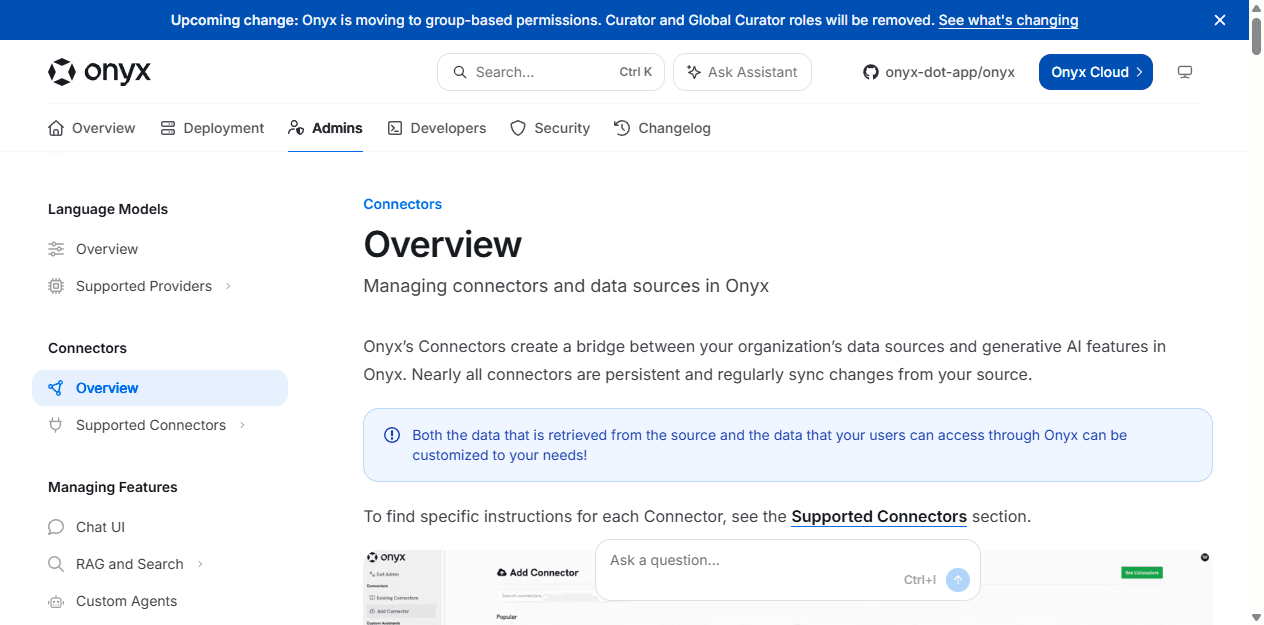The image size is (1264, 625).
Task: Open the onyx-dot-app/onyx GitHub link
Action: 939,72
